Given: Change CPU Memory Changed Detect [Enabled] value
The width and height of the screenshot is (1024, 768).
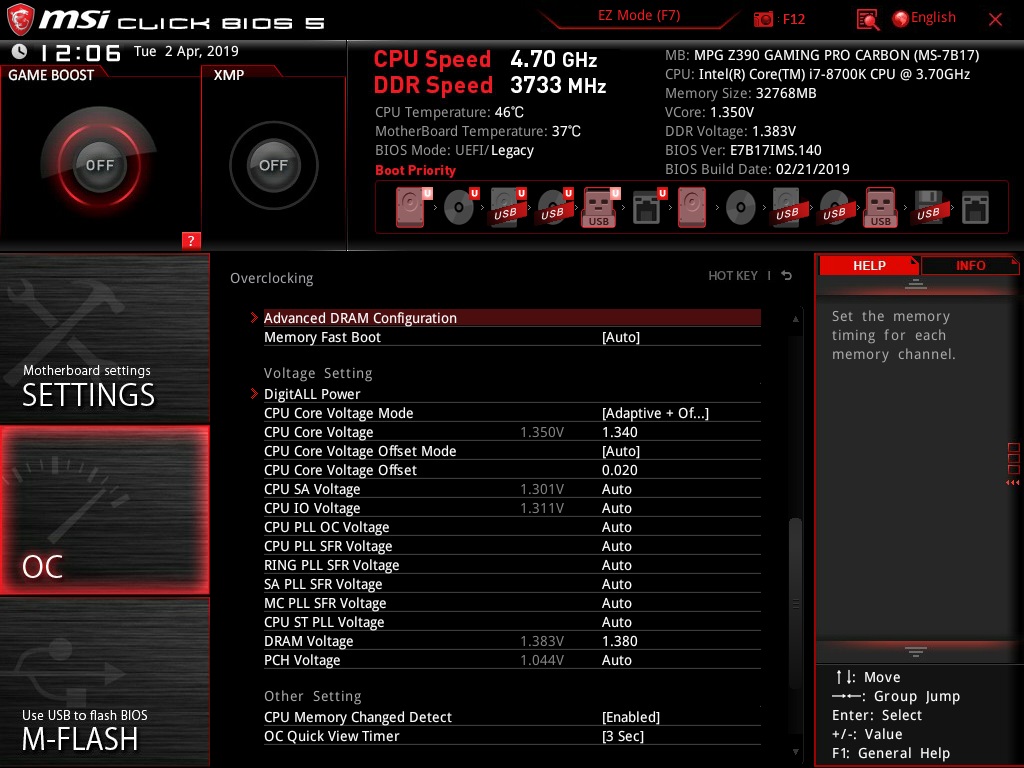Looking at the screenshot, I should pos(631,717).
